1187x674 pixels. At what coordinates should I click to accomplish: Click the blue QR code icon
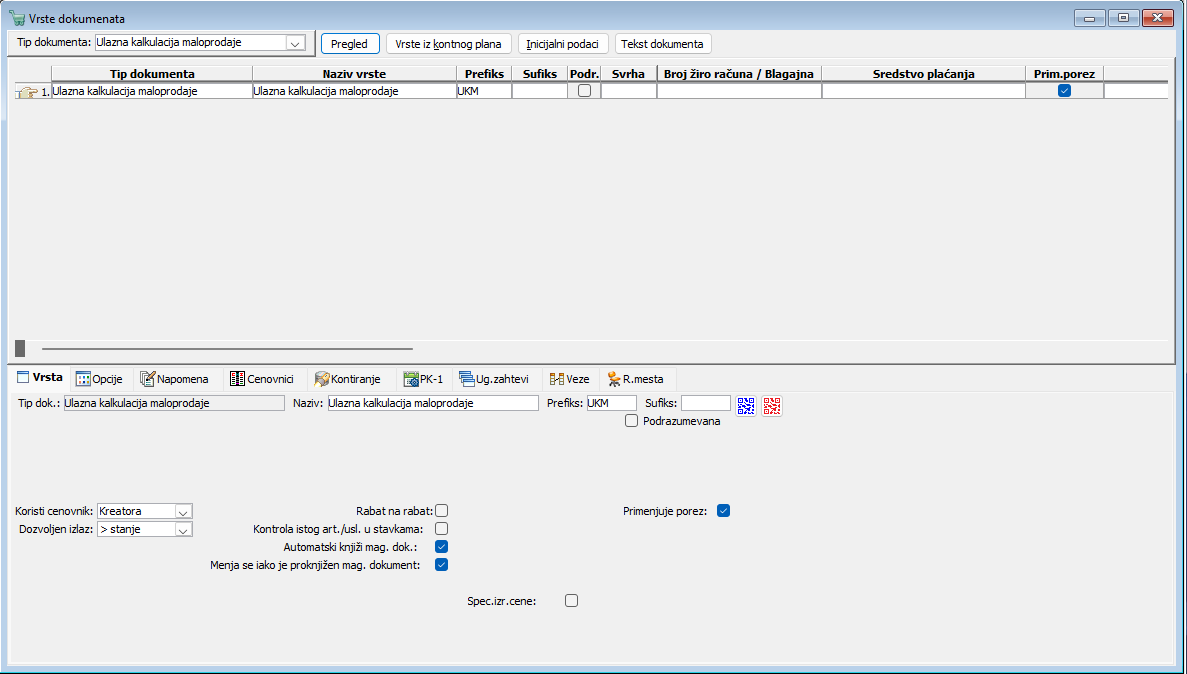click(x=746, y=406)
